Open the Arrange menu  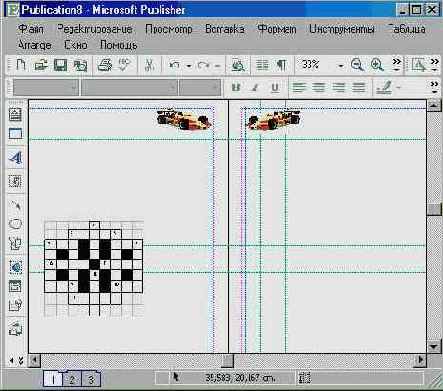[x=35, y=45]
